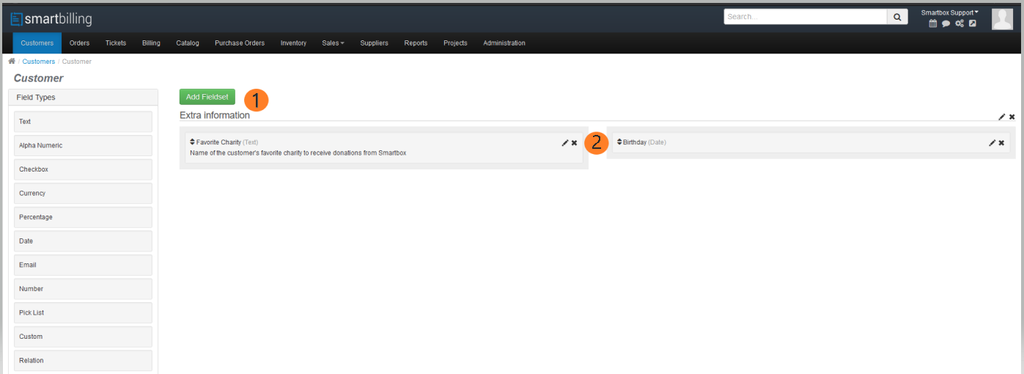Open the Administration menu
This screenshot has height=374, width=1024.
504,43
